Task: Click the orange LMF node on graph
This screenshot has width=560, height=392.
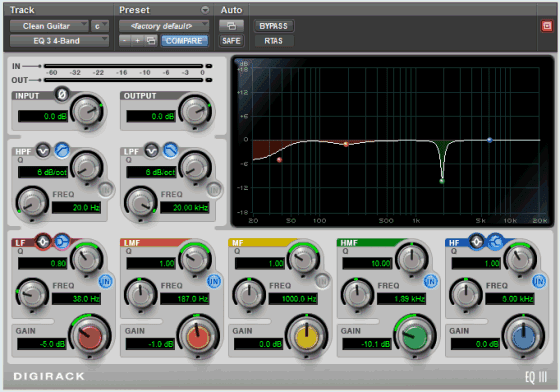Action: (346, 144)
